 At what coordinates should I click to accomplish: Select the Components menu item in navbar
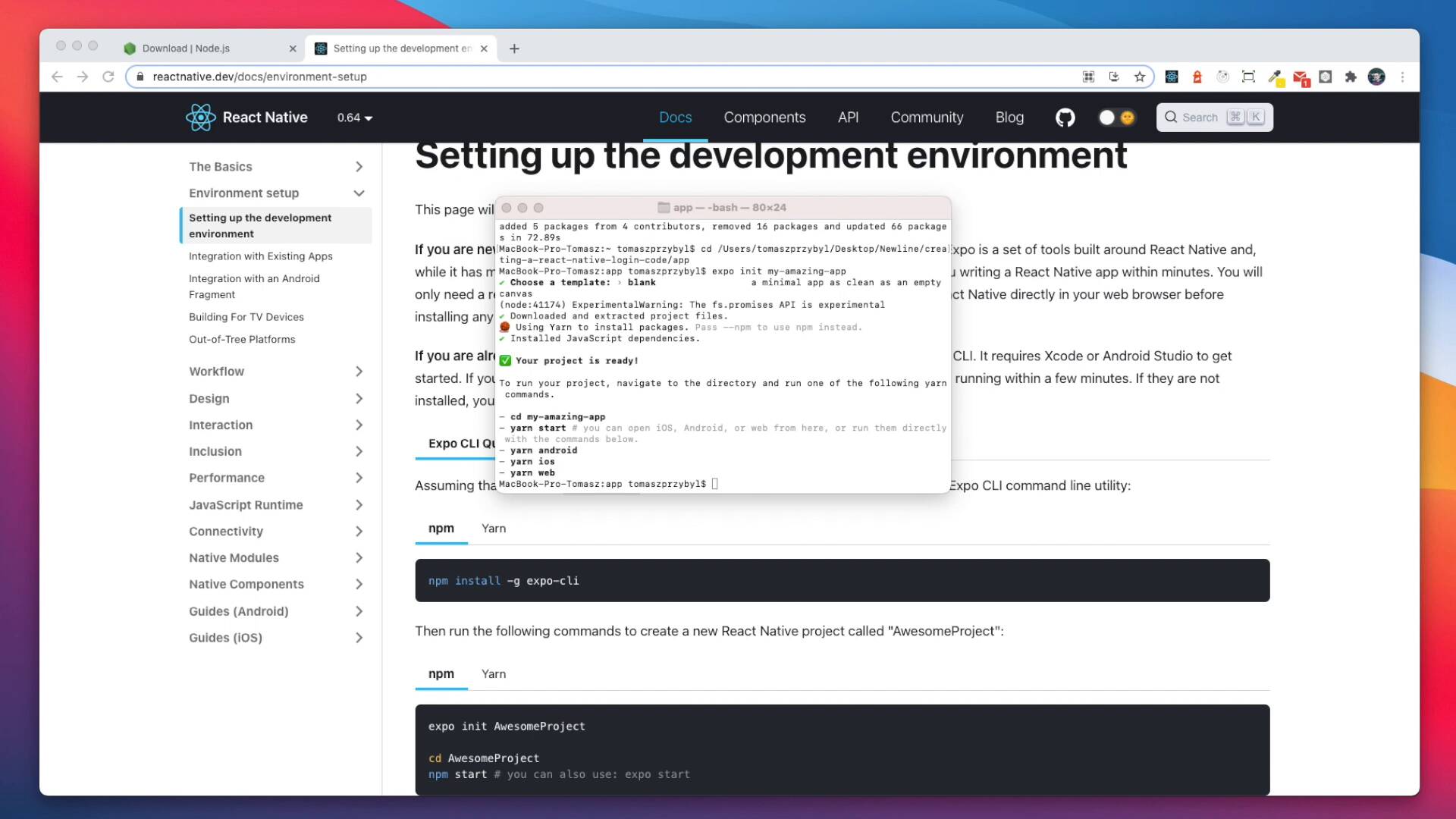765,117
